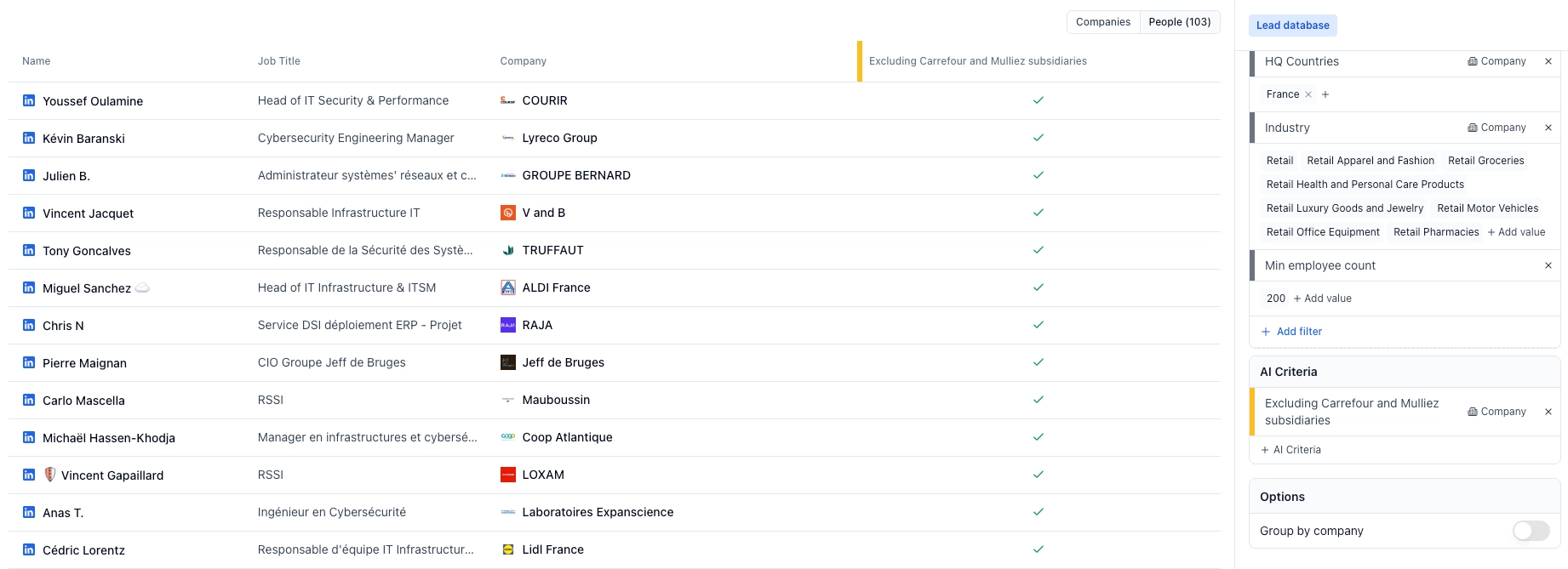The width and height of the screenshot is (1568, 569).
Task: Remove the Excluding Carrefour AI criteria
Action: tap(1548, 412)
